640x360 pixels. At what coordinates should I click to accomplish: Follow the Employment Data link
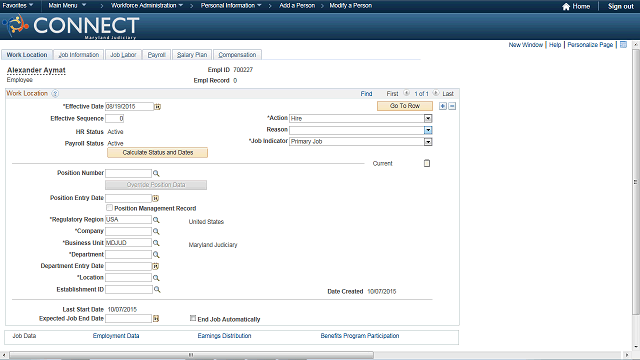[x=116, y=336]
